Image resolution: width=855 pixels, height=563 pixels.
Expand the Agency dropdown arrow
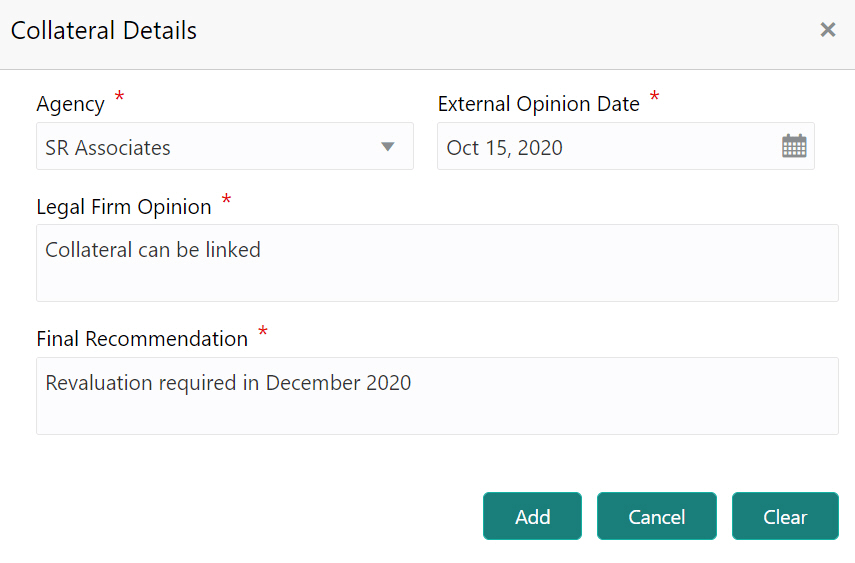(x=388, y=147)
